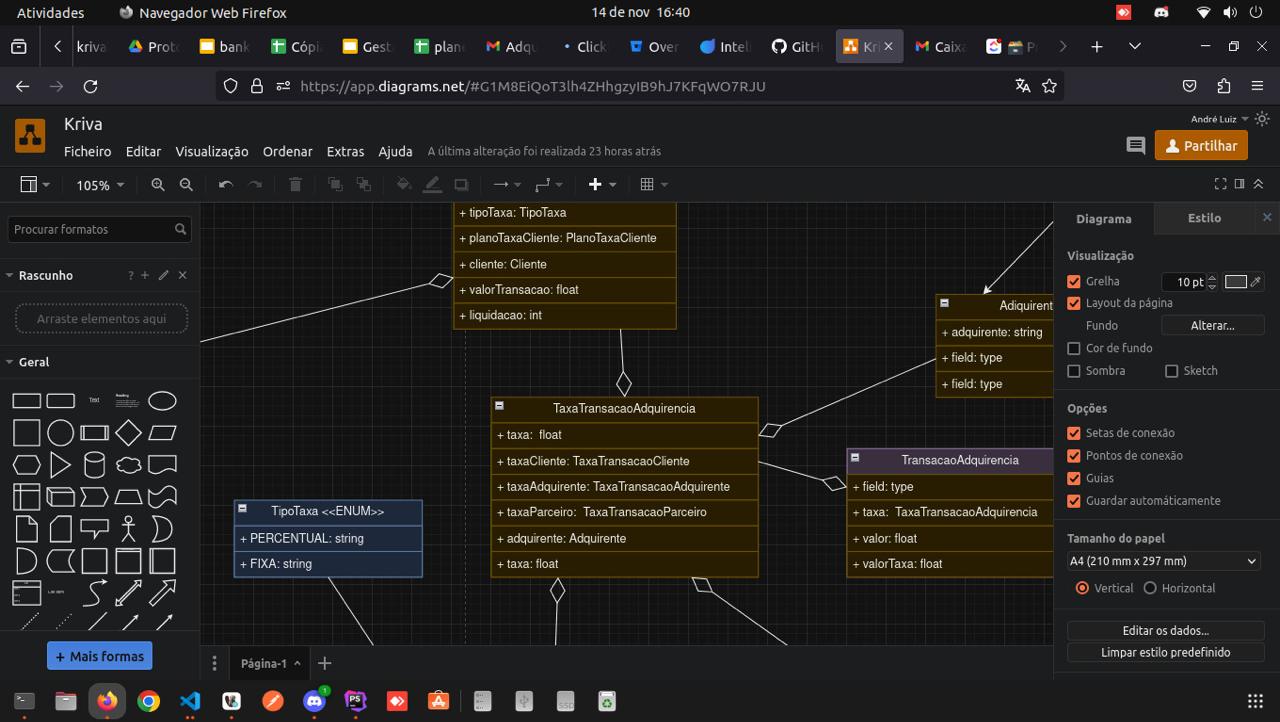Enable the Sombra checkbox
This screenshot has width=1280, height=722.
[1074, 371]
